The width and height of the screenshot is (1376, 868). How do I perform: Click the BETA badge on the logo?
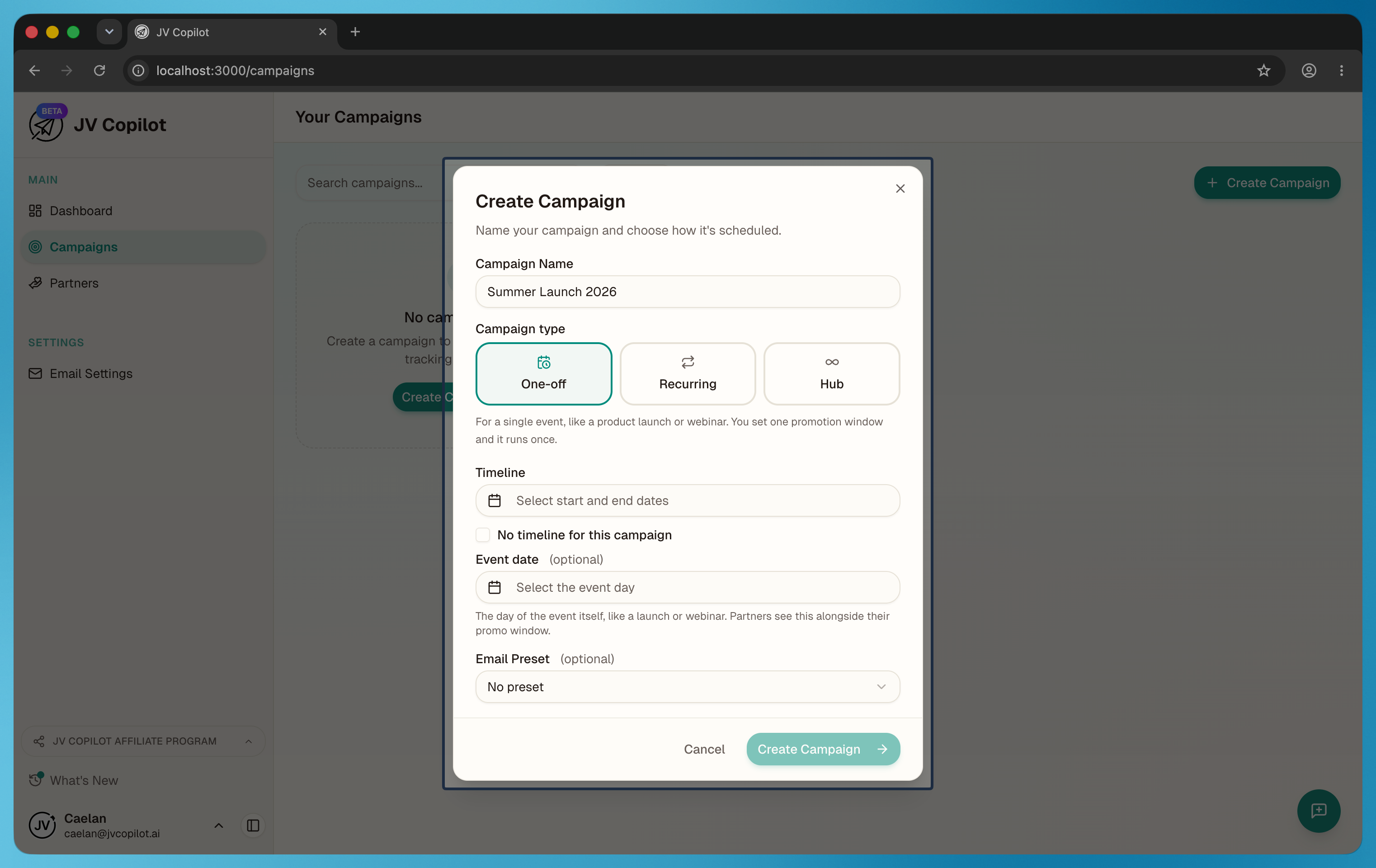pyautogui.click(x=52, y=111)
